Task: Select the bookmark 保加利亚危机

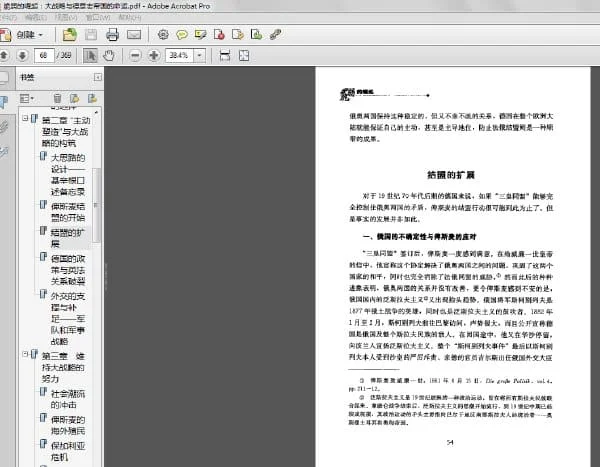Action: point(68,451)
